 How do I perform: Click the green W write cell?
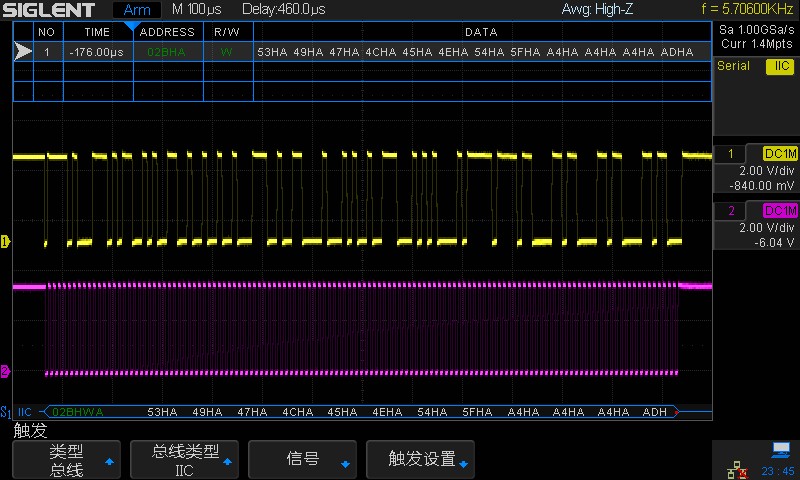[226, 52]
